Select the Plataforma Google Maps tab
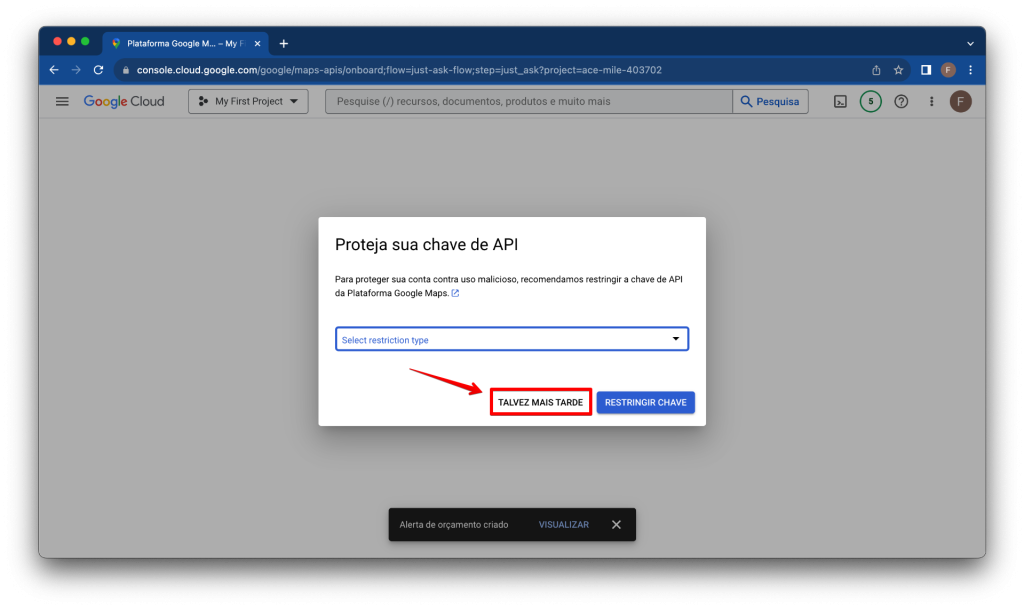 point(185,44)
